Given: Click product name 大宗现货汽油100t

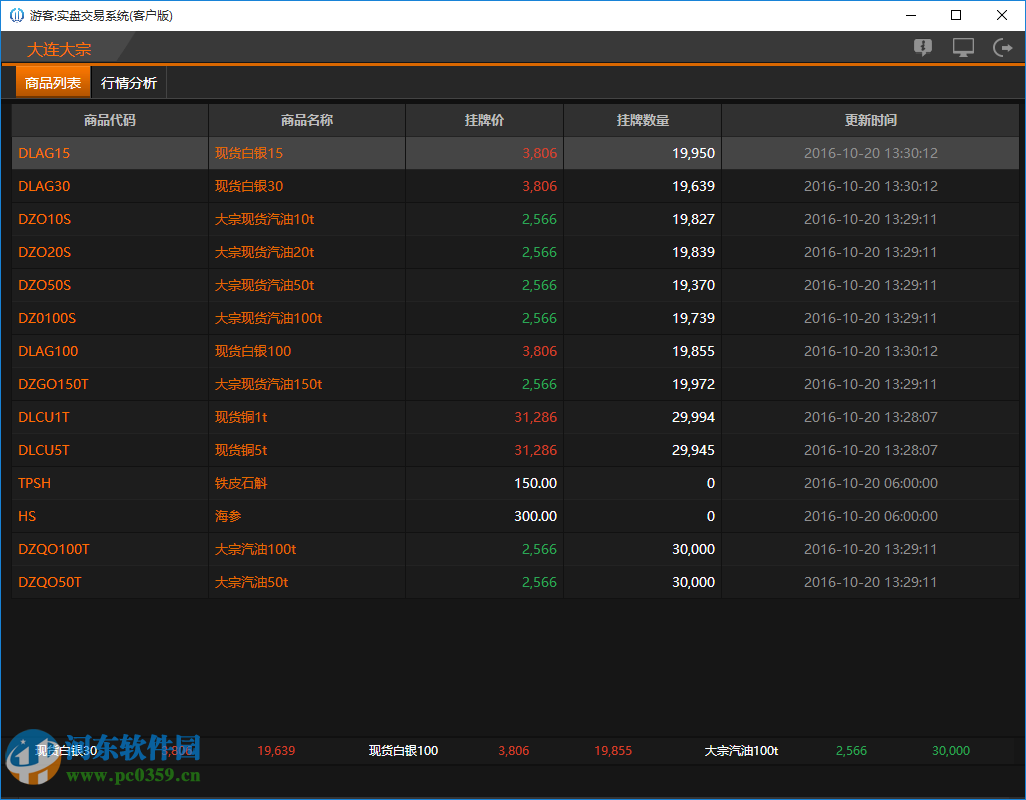Looking at the screenshot, I should pos(268,318).
